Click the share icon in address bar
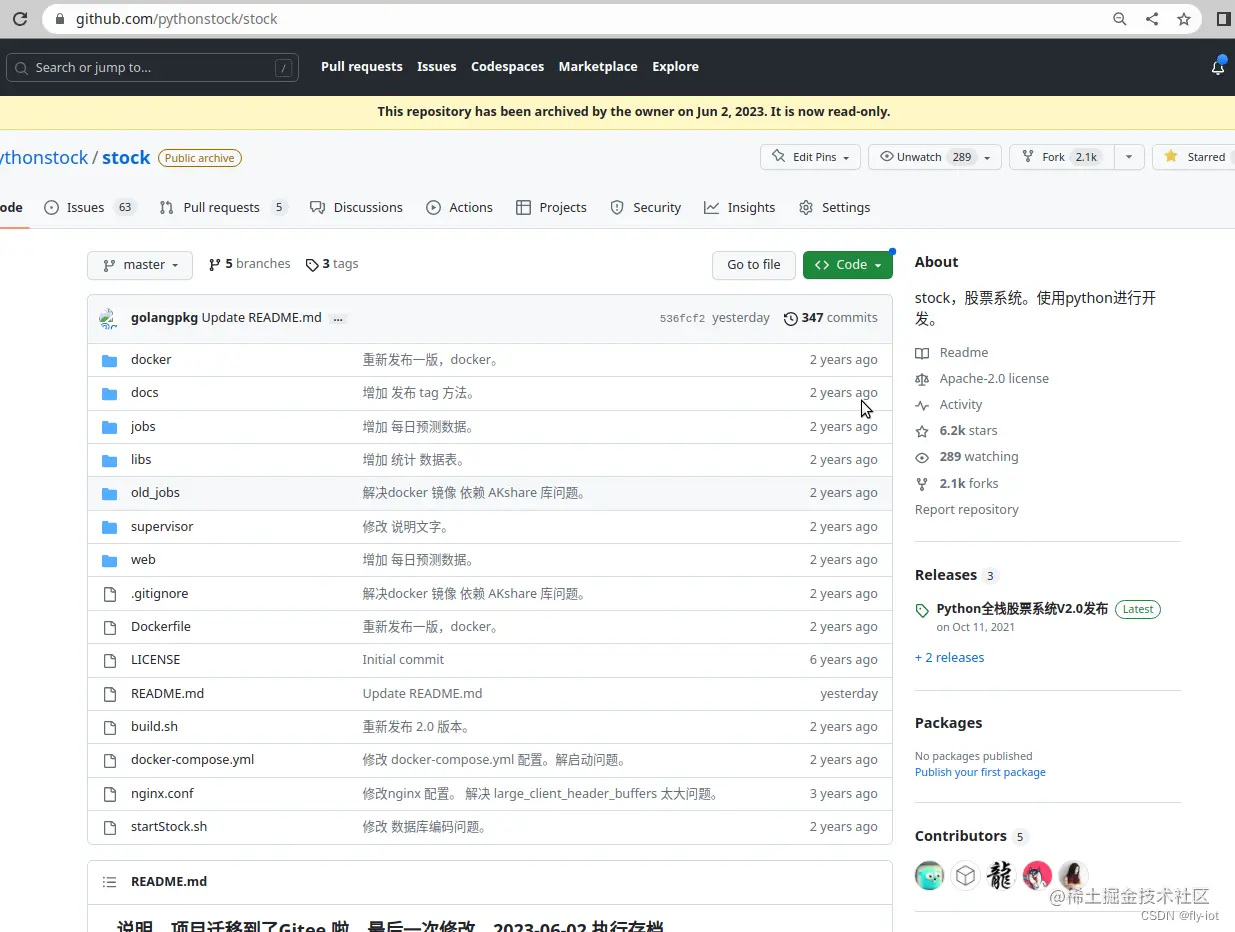The width and height of the screenshot is (1235, 932). click(x=1152, y=19)
